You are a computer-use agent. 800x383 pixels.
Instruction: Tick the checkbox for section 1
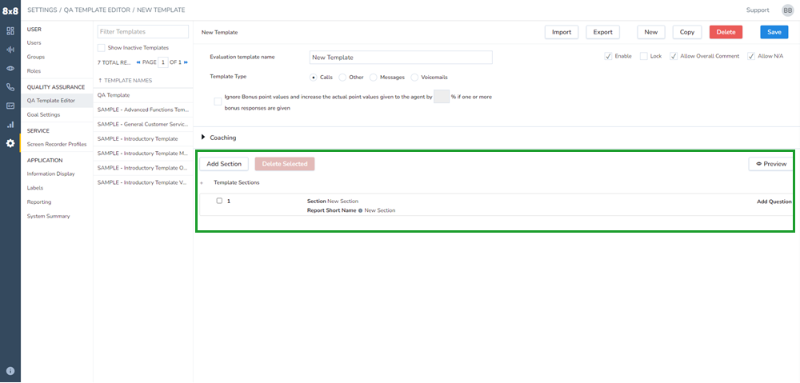click(219, 201)
